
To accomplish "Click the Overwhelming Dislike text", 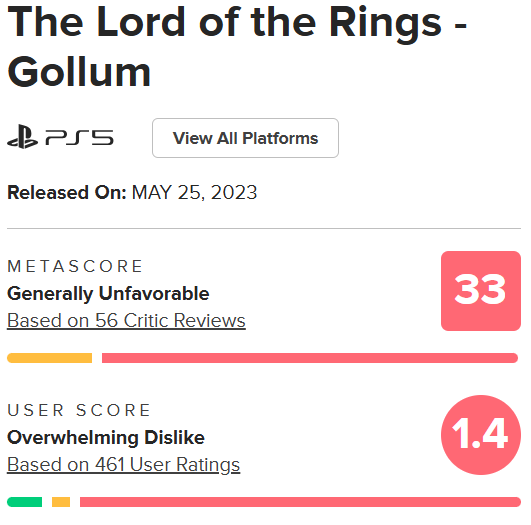I will pos(106,438).
